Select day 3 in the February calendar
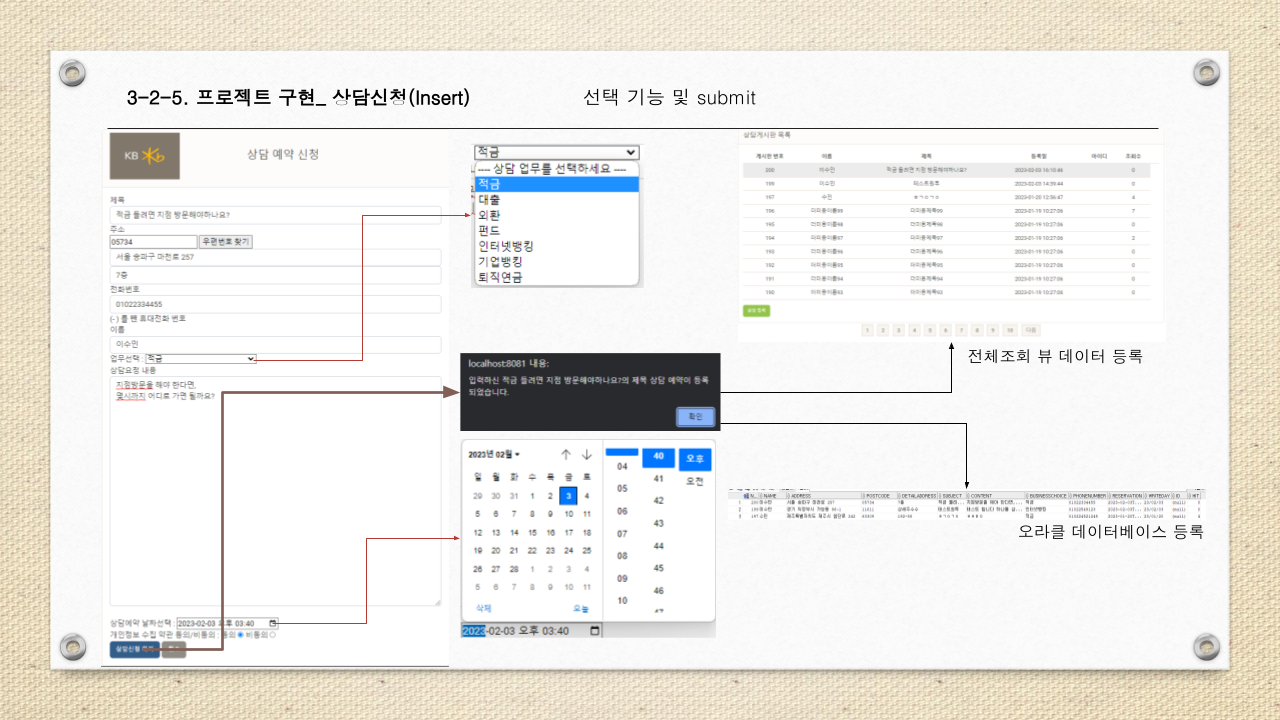 [569, 496]
